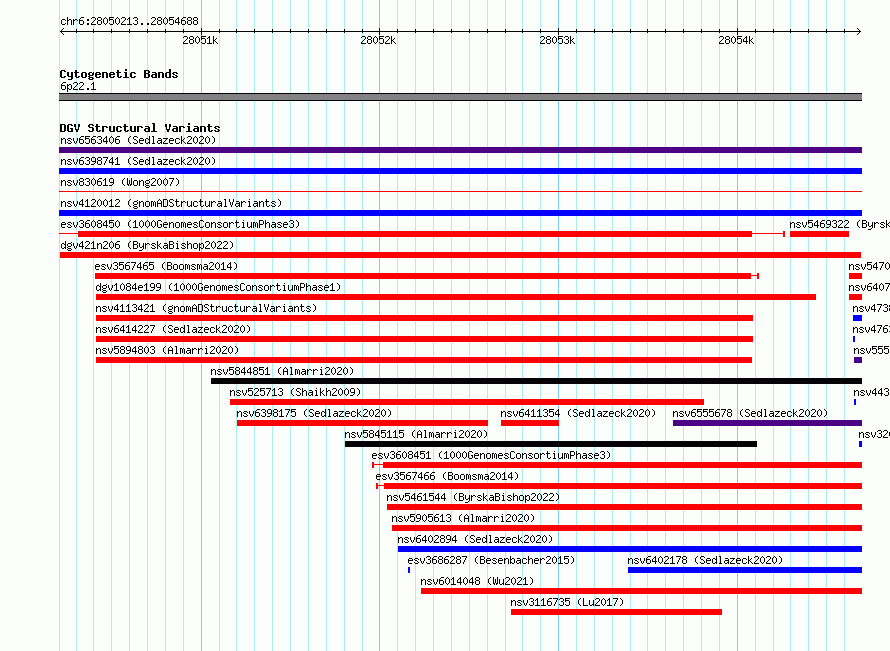Click the blue nsv6402894 feature bar
The height and width of the screenshot is (651, 890).
[630, 549]
